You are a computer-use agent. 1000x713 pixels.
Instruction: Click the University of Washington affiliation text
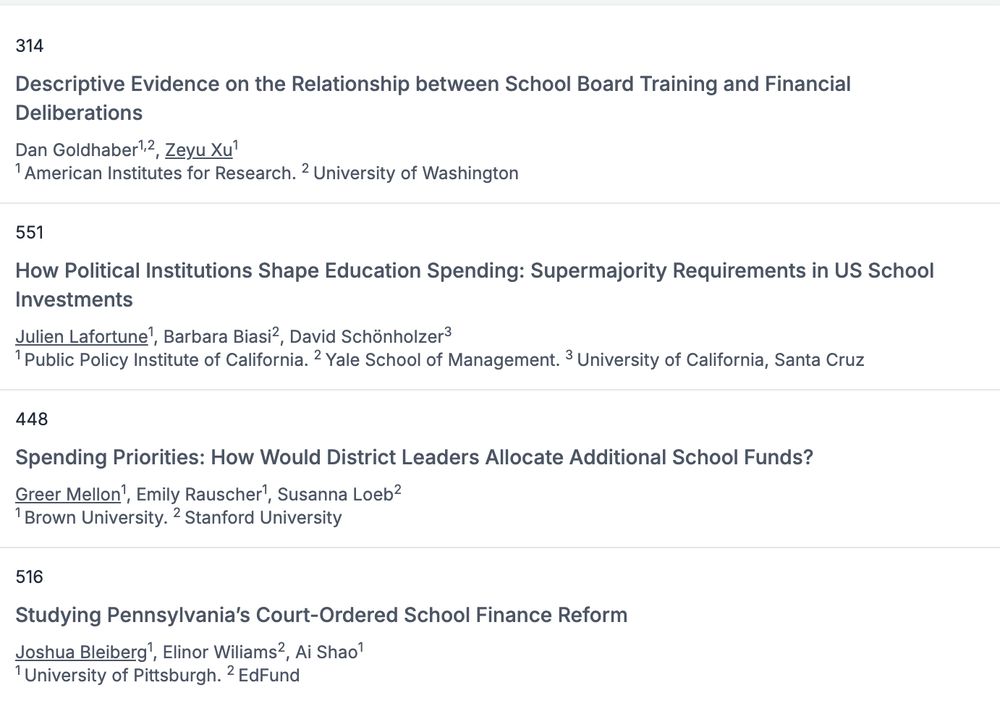click(416, 173)
